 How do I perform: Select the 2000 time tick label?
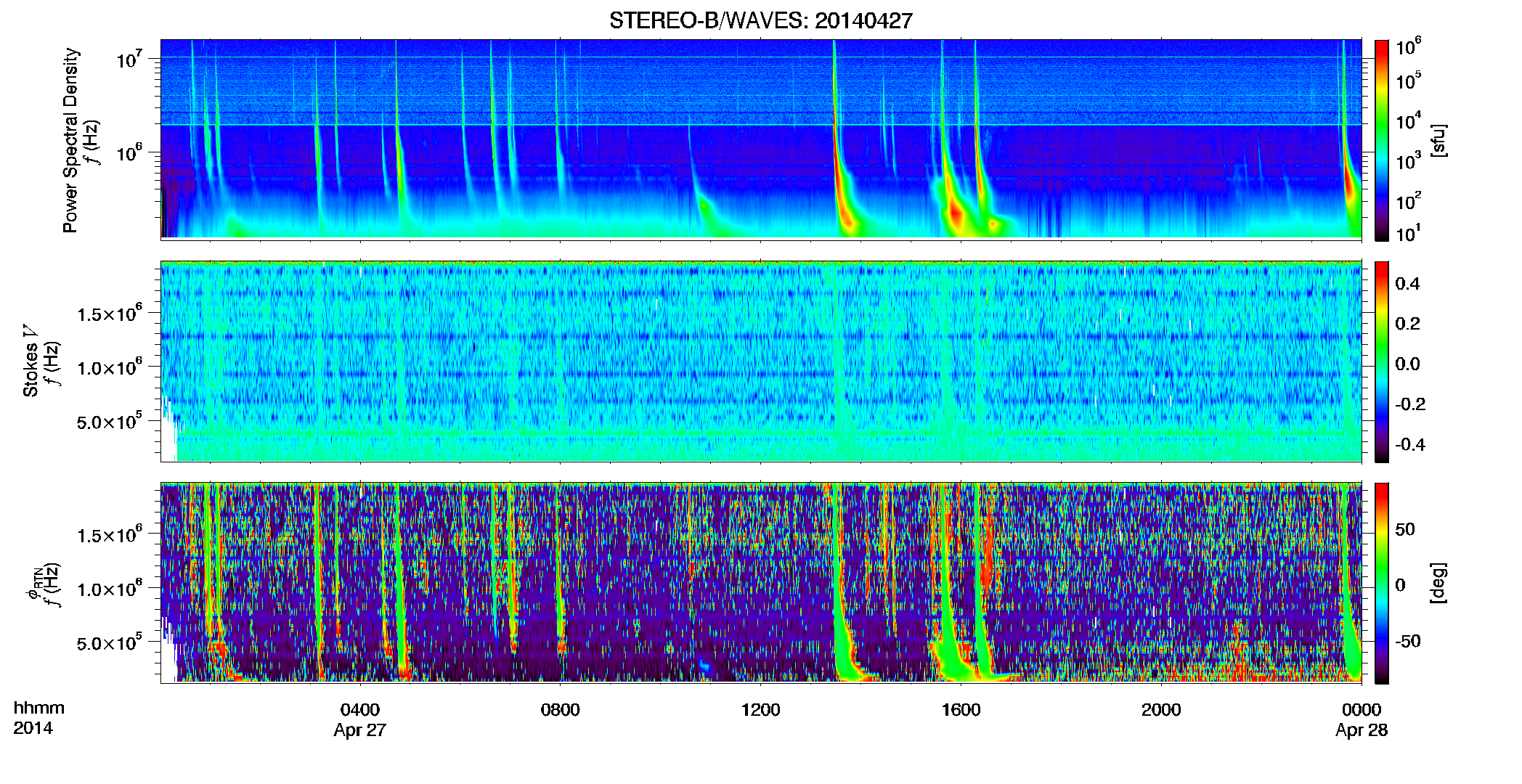tap(1161, 709)
